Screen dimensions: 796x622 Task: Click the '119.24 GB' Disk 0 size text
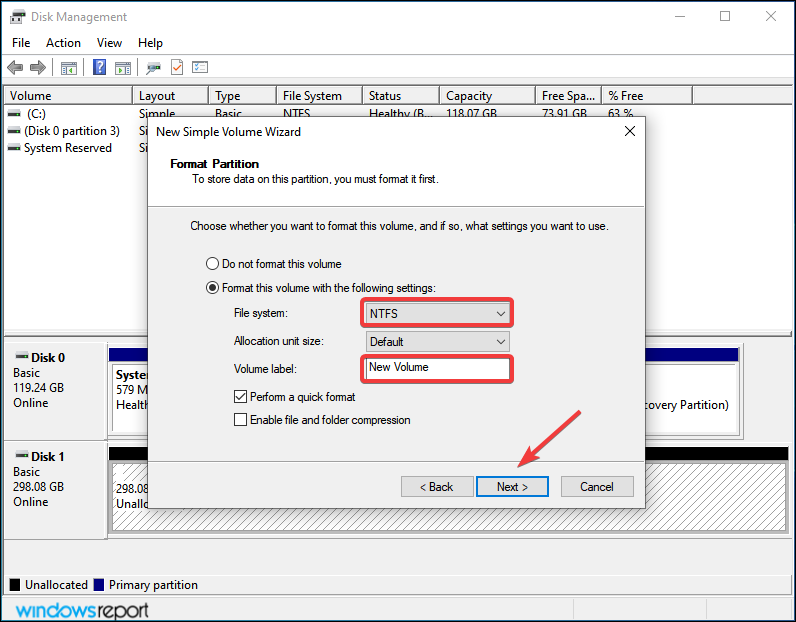[39, 388]
